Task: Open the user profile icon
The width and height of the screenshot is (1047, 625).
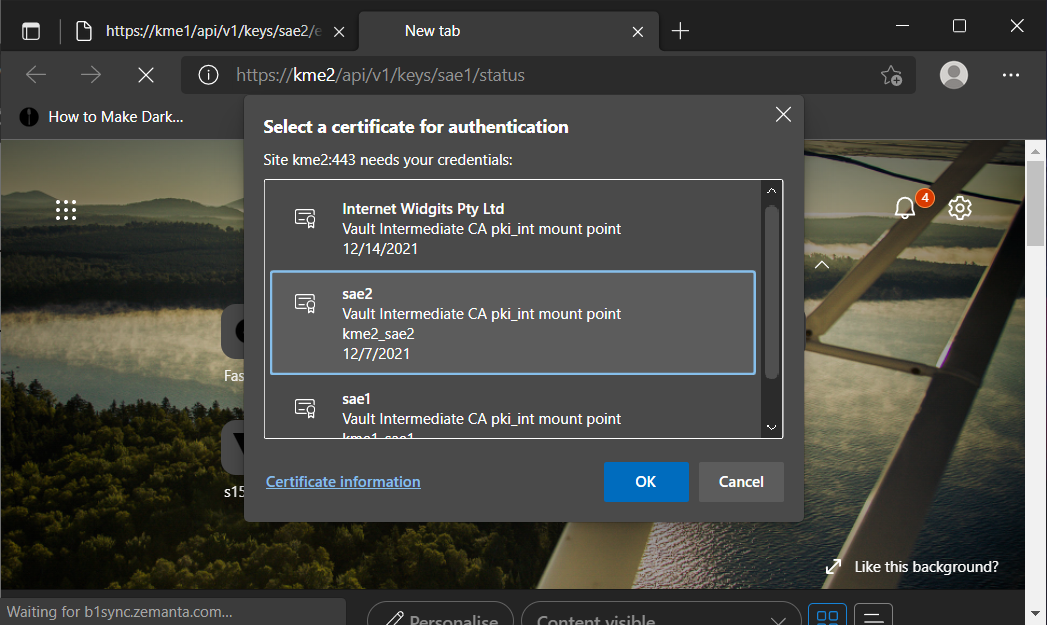Action: pos(954,75)
